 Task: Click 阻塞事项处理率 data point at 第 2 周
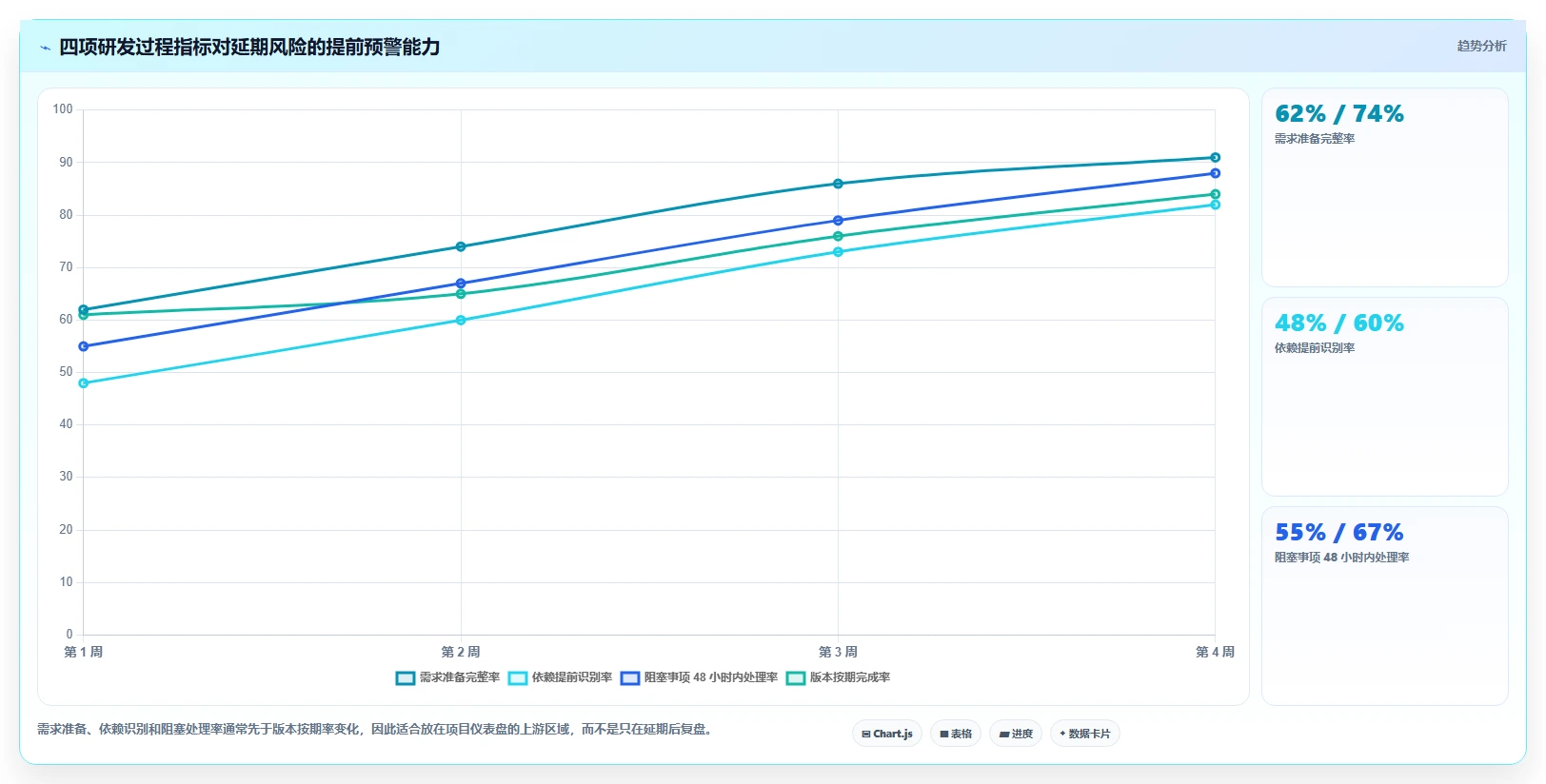pyautogui.click(x=461, y=284)
